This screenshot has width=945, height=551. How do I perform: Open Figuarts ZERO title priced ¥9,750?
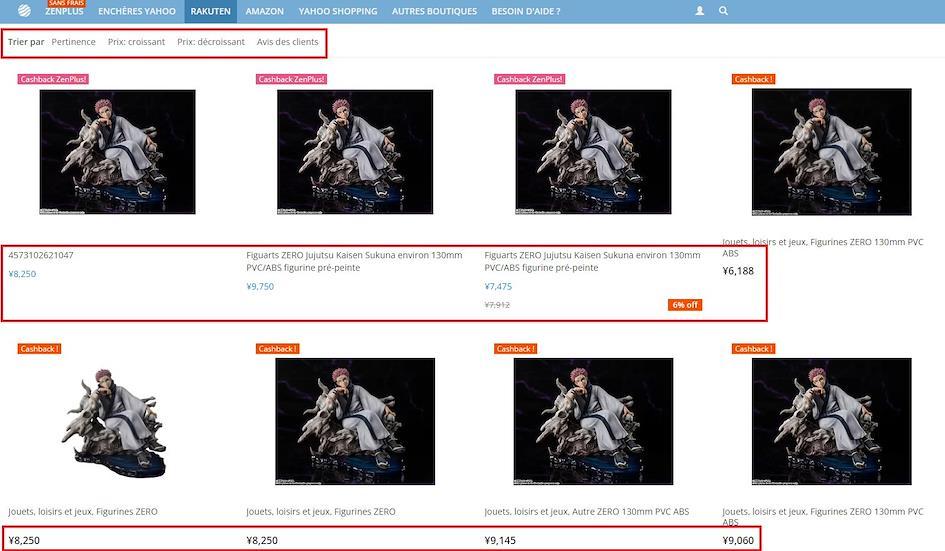[x=354, y=261]
